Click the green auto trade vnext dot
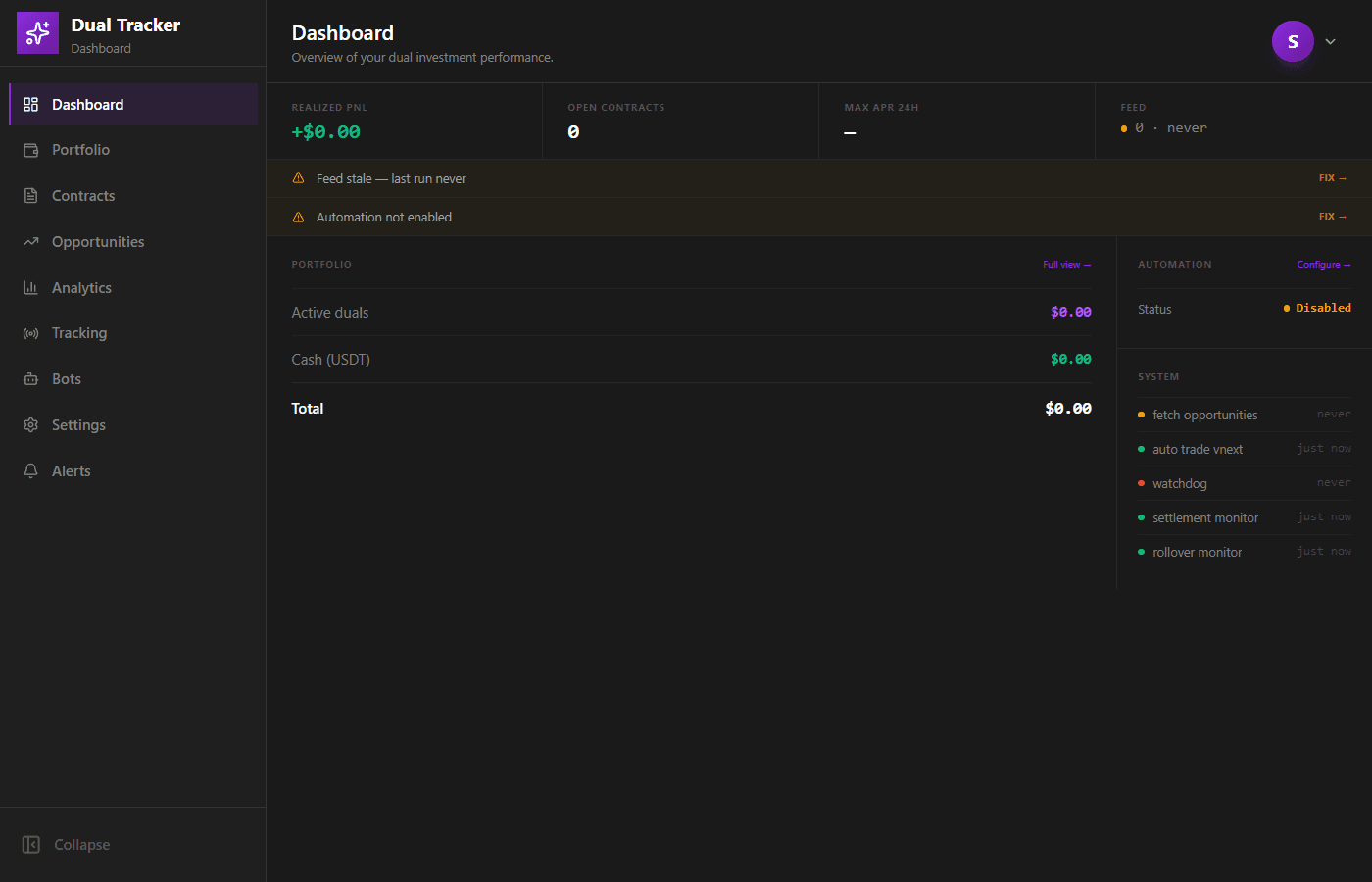 pyautogui.click(x=1141, y=449)
